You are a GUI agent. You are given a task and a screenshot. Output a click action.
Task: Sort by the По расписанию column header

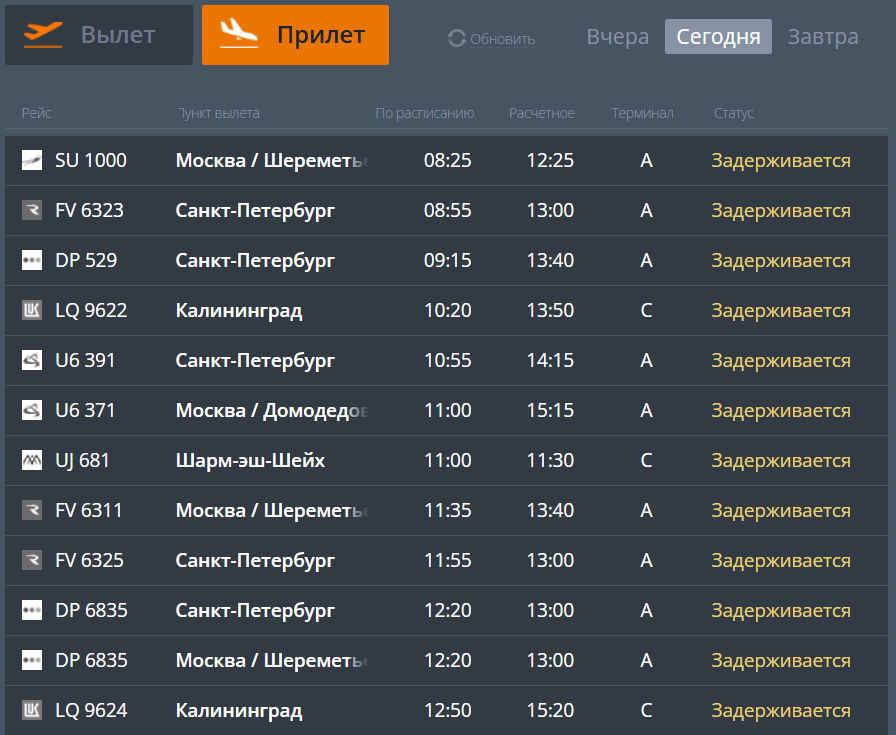[425, 113]
